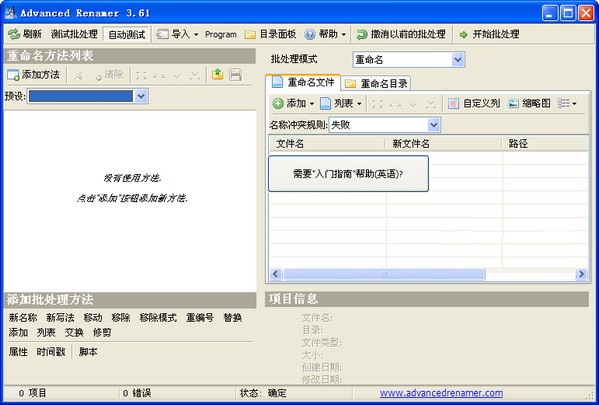The height and width of the screenshot is (405, 599).
Task: Click move file to bottom icon in file toolbar
Action: click(x=431, y=104)
